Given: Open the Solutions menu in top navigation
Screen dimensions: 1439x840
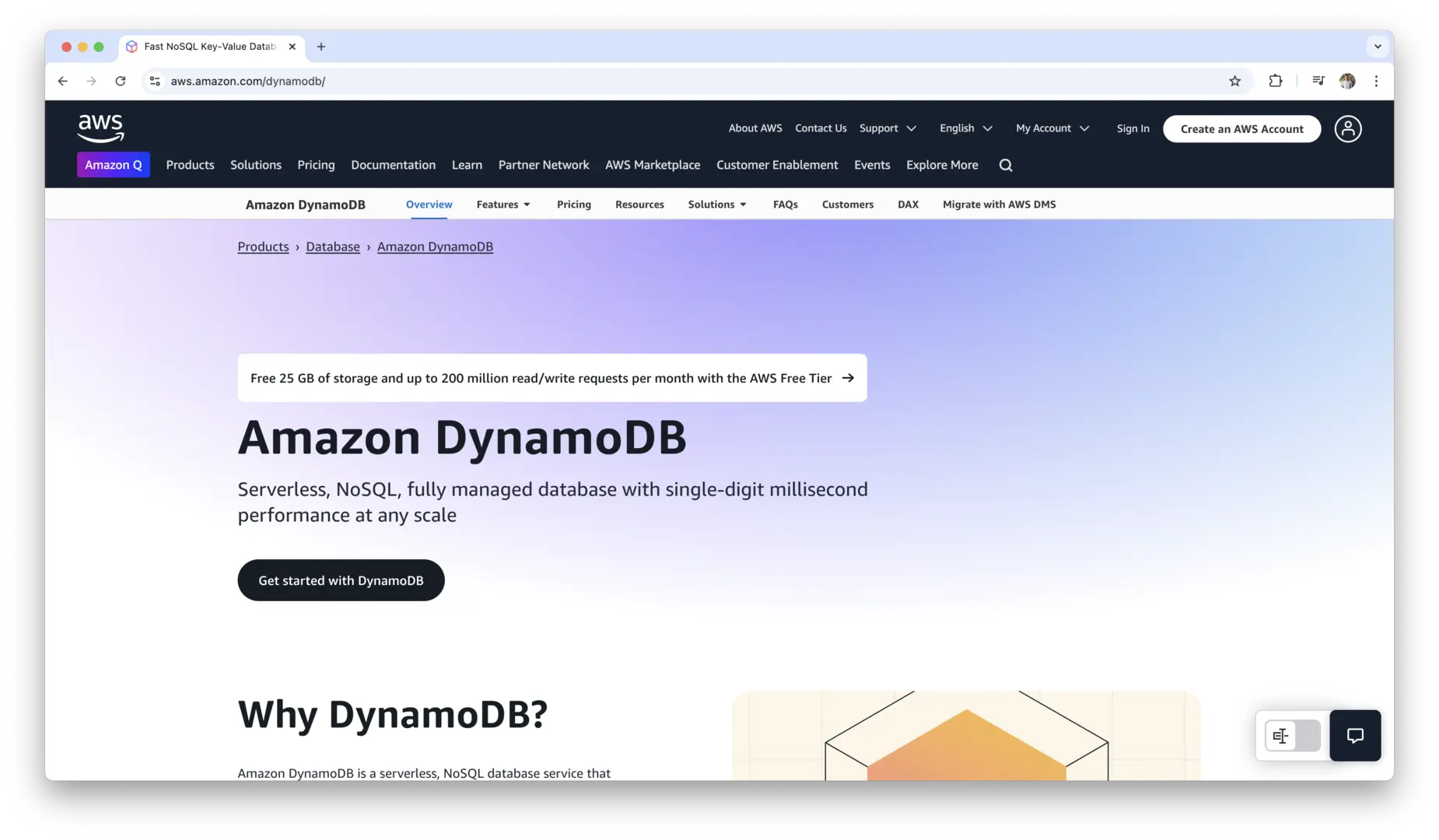Looking at the screenshot, I should coord(256,165).
